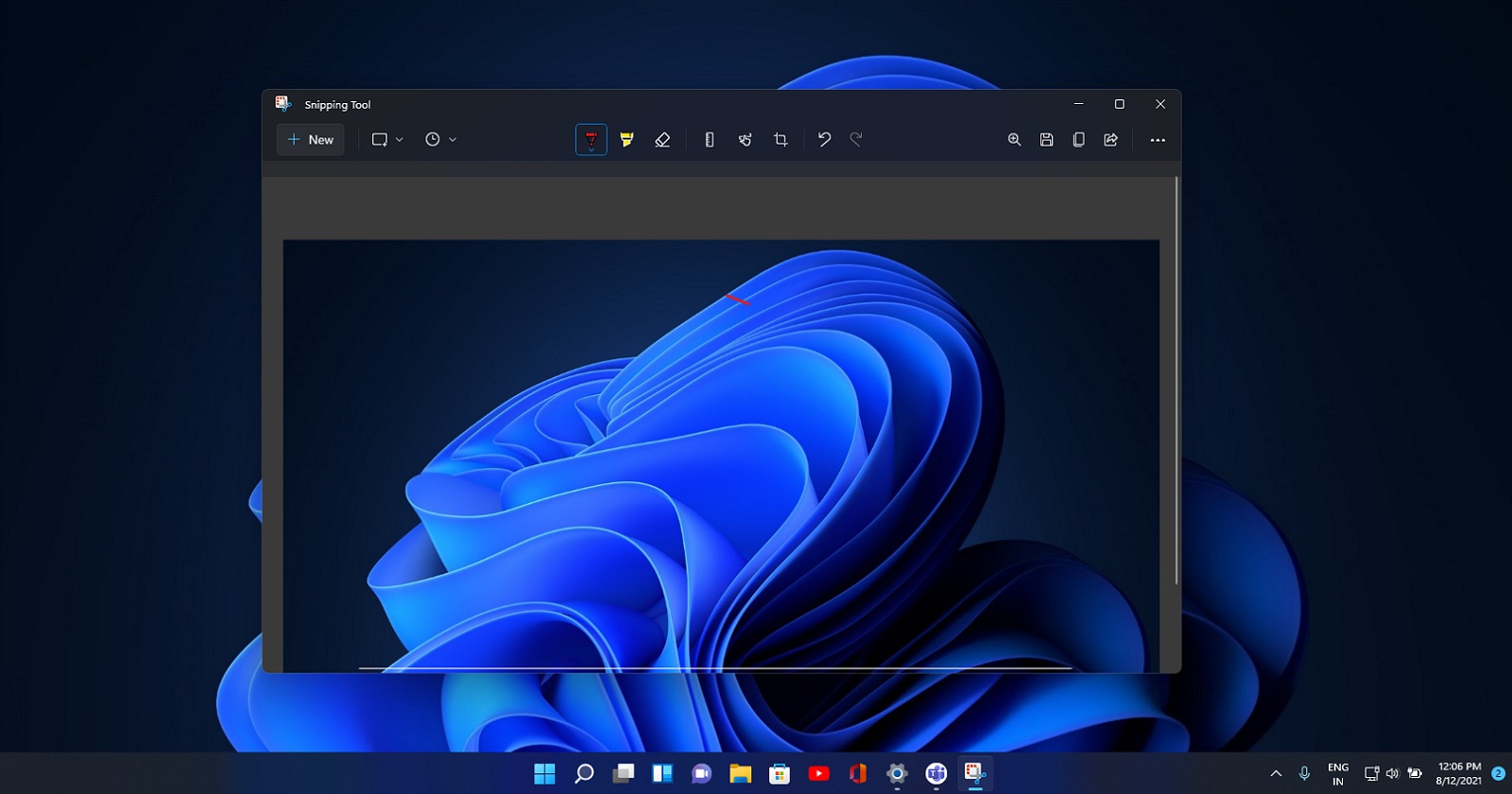Open taskbar Search
This screenshot has width=1512, height=794.
(x=584, y=773)
